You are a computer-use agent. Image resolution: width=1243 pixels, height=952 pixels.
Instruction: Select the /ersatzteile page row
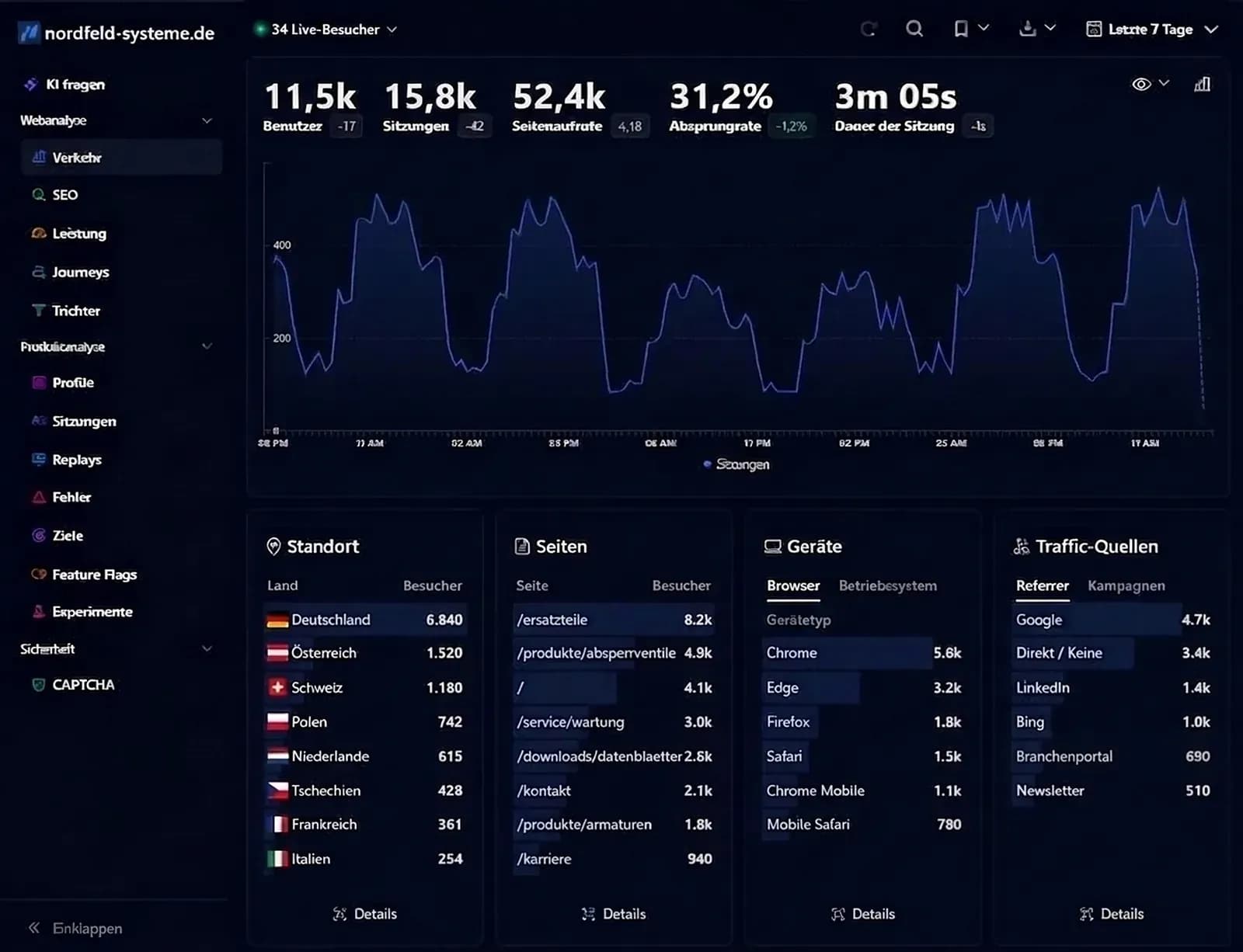pos(614,620)
